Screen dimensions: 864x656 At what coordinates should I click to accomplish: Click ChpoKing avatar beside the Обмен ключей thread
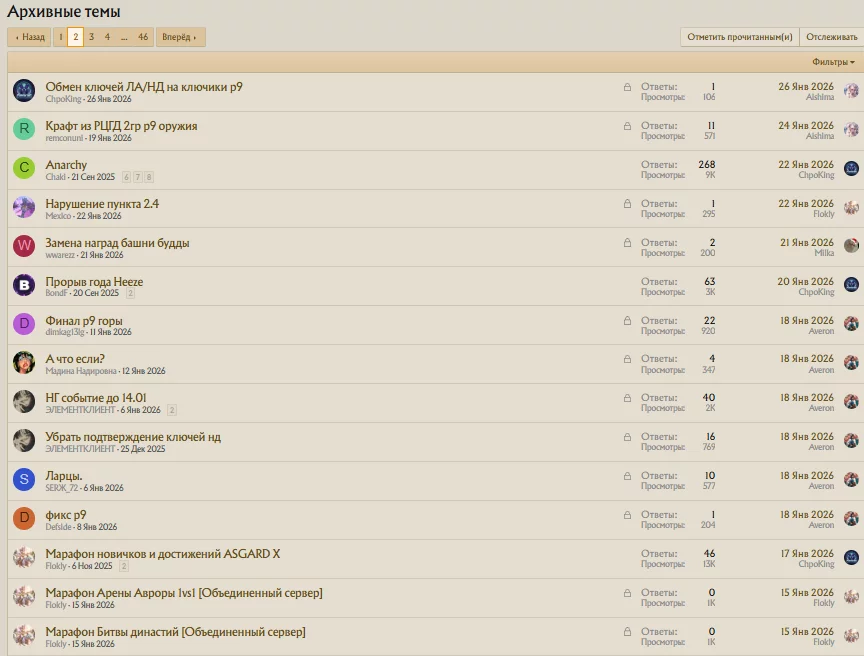pyautogui.click(x=24, y=91)
